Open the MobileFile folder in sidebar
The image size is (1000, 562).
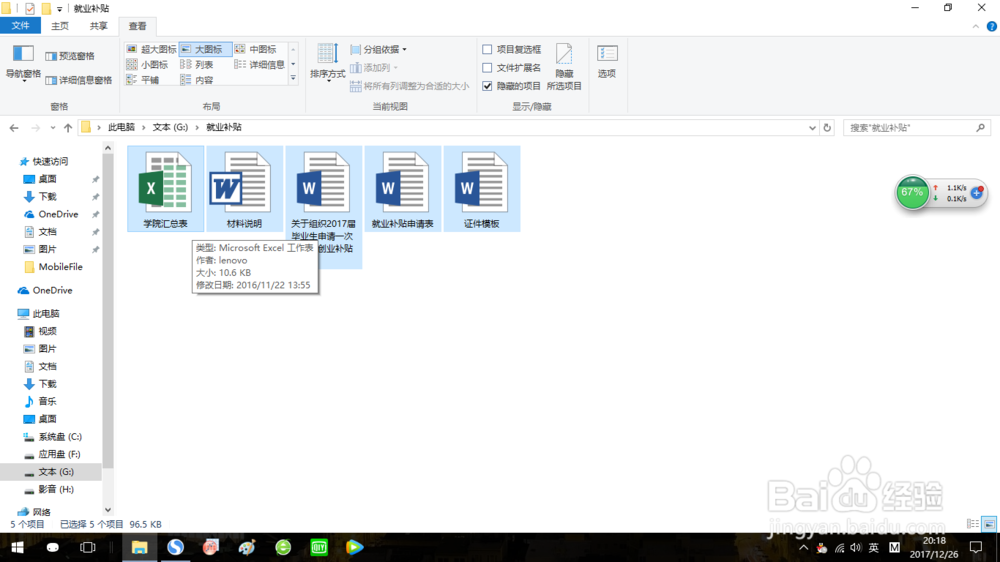[x=60, y=267]
